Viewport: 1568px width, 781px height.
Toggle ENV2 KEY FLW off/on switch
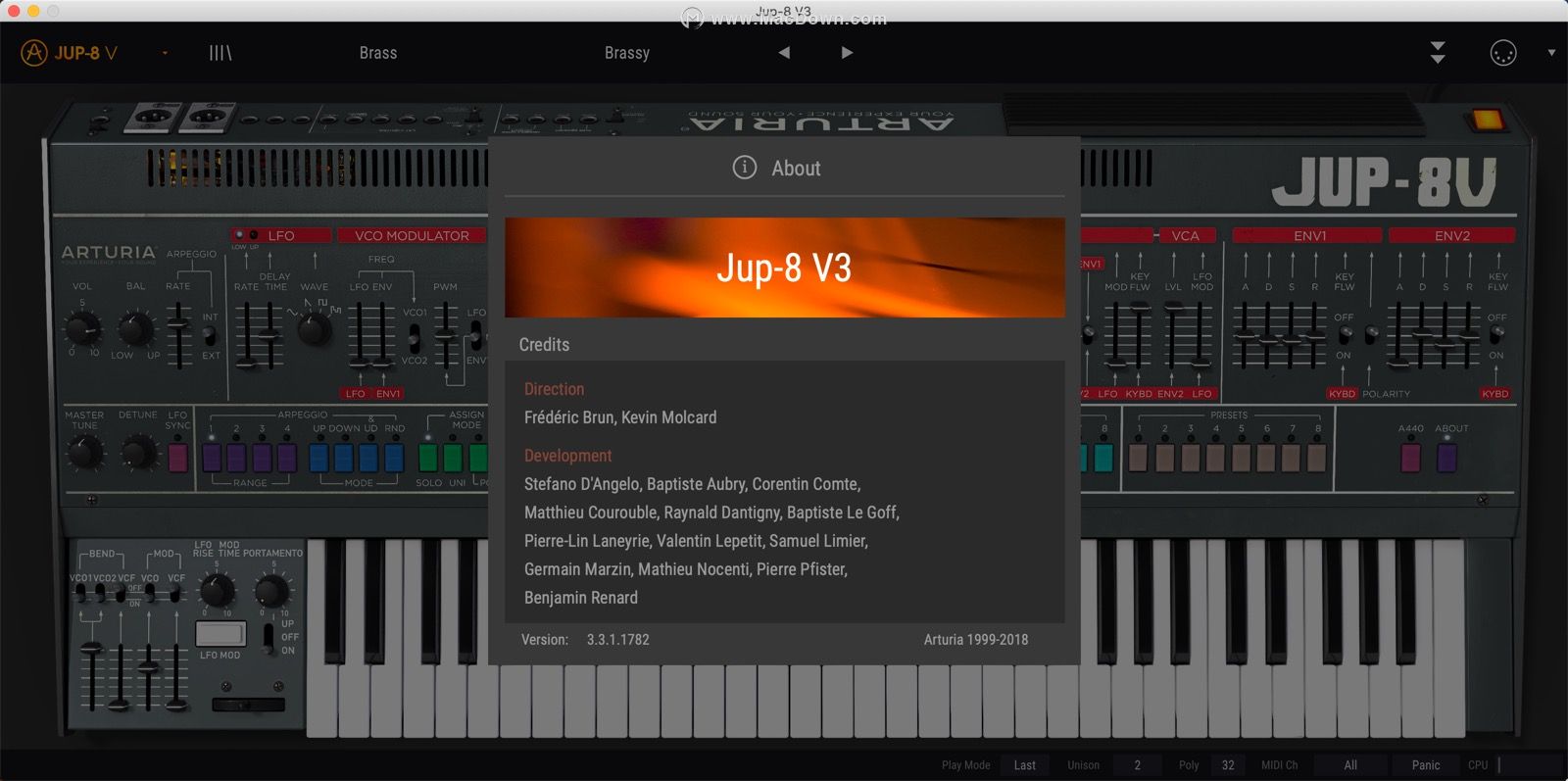(1496, 336)
